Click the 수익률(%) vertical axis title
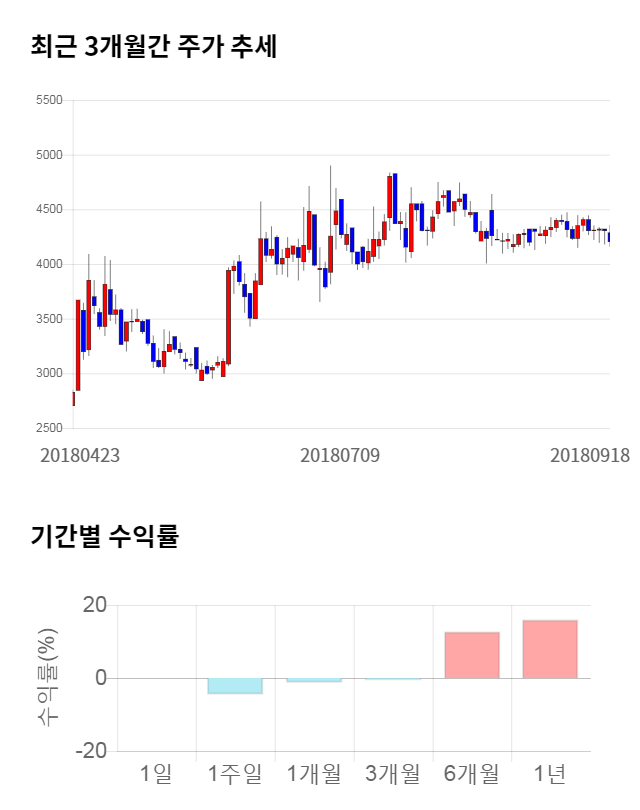The height and width of the screenshot is (810, 640). tap(48, 678)
